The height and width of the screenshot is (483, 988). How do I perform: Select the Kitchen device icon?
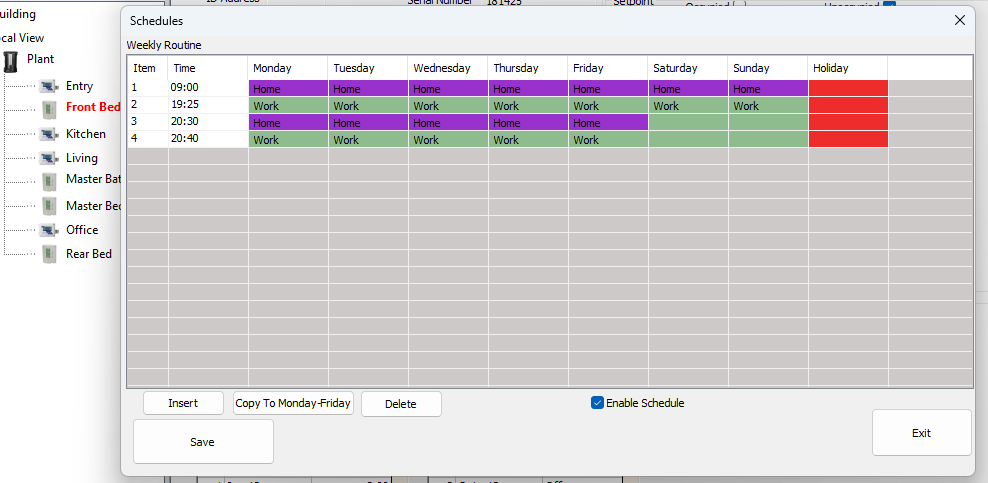click(x=48, y=134)
